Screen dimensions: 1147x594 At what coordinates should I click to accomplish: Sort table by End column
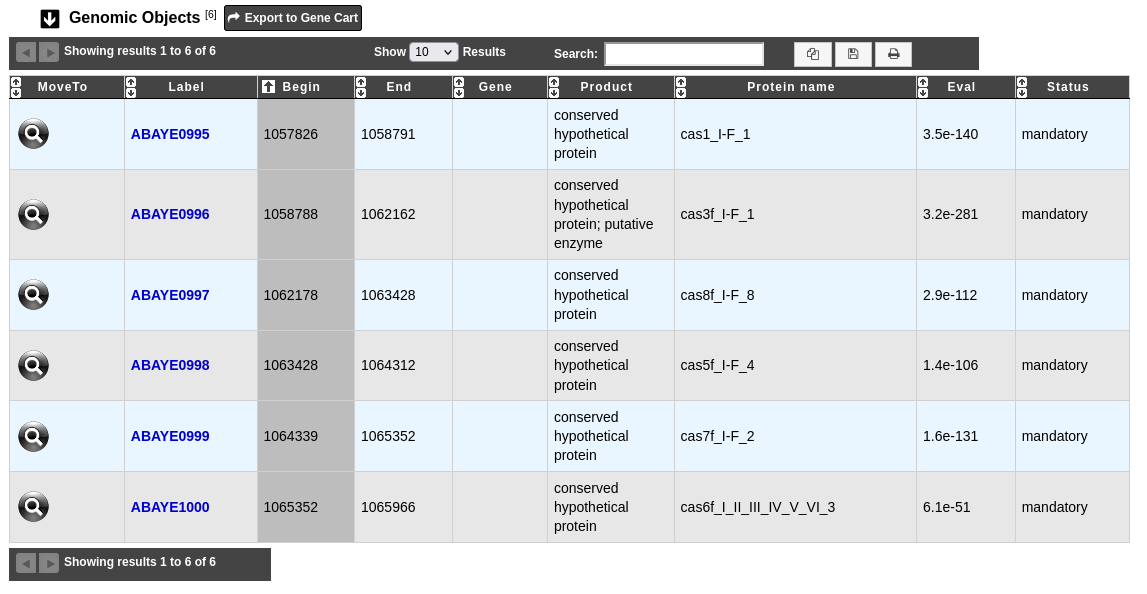click(403, 87)
